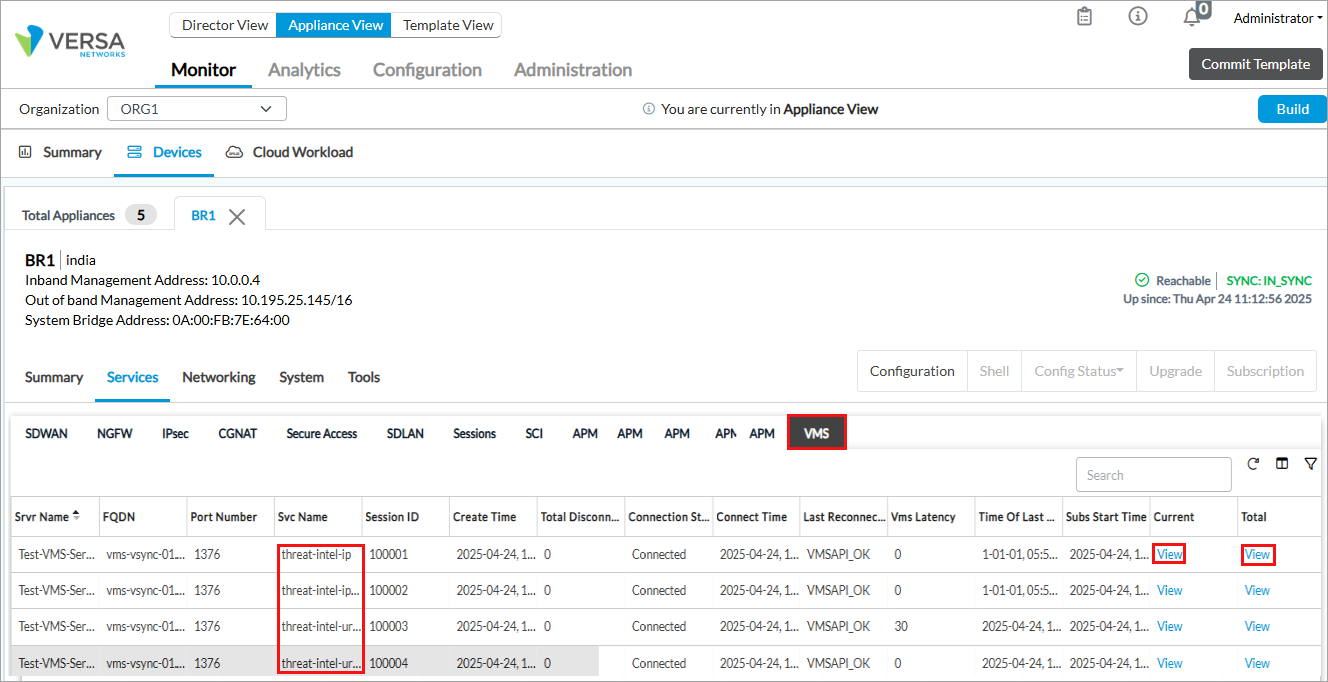1328x682 pixels.
Task: Click the filter funnel icon
Action: [1310, 464]
